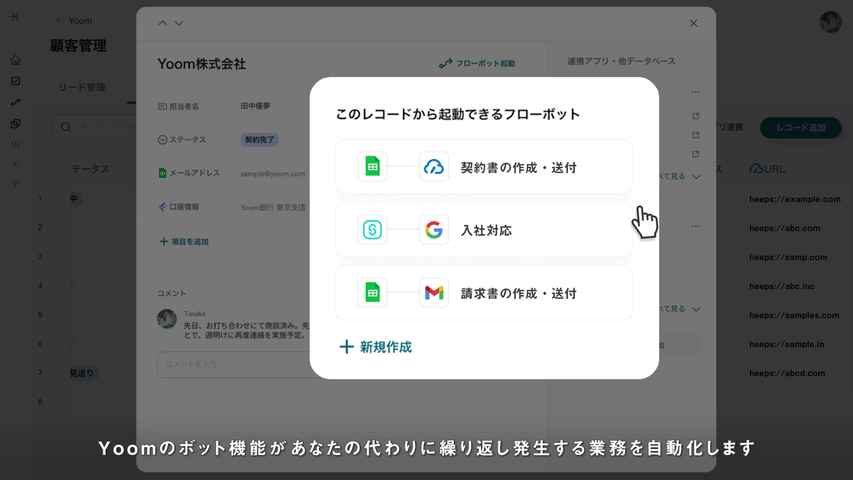Open Home in left sidebar
853x480 pixels.
point(15,60)
